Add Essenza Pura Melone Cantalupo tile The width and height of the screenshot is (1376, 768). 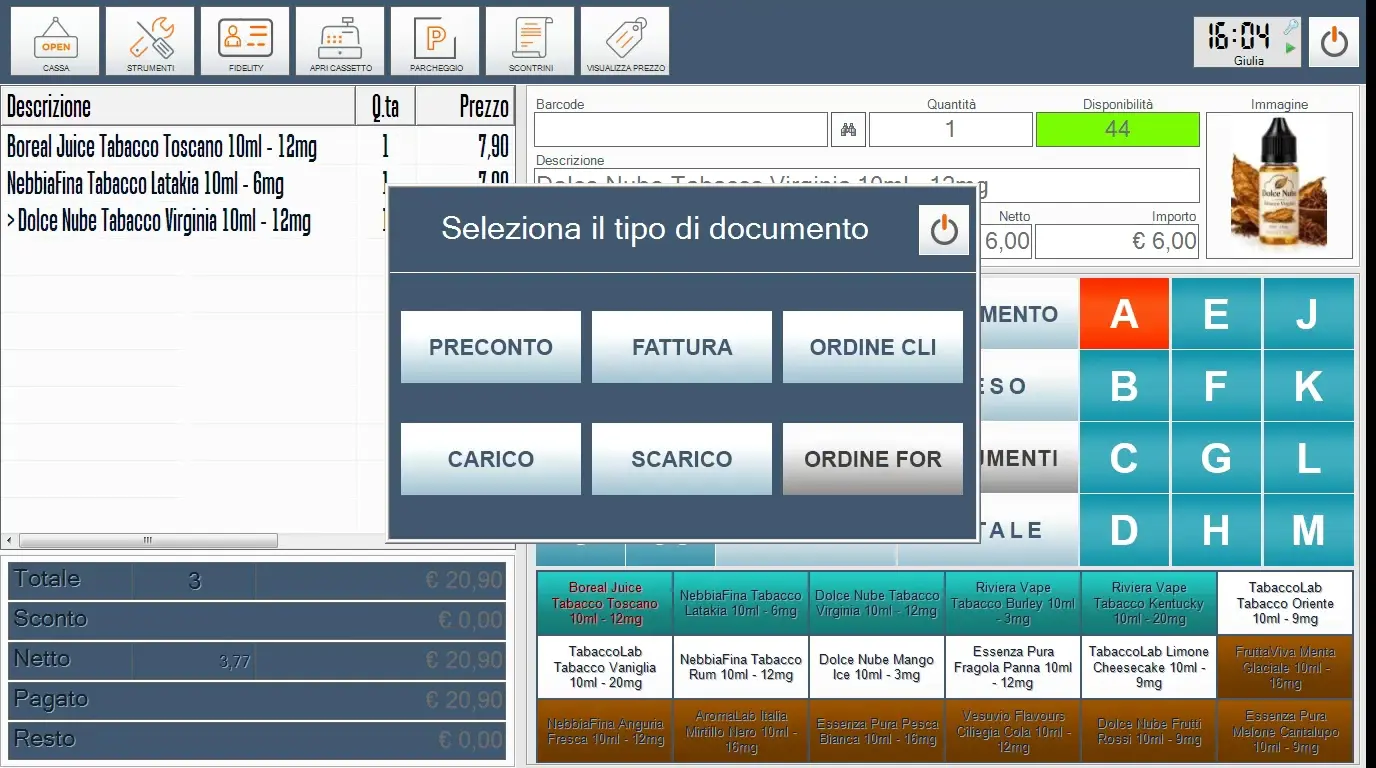(1285, 731)
